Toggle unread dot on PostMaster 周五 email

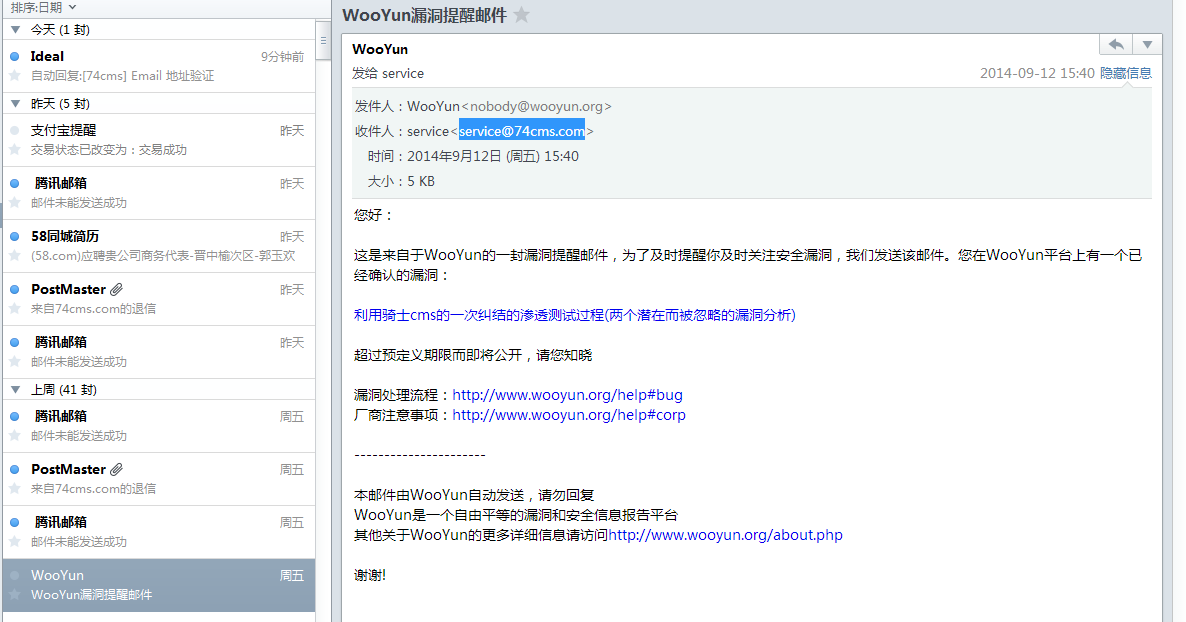point(14,469)
